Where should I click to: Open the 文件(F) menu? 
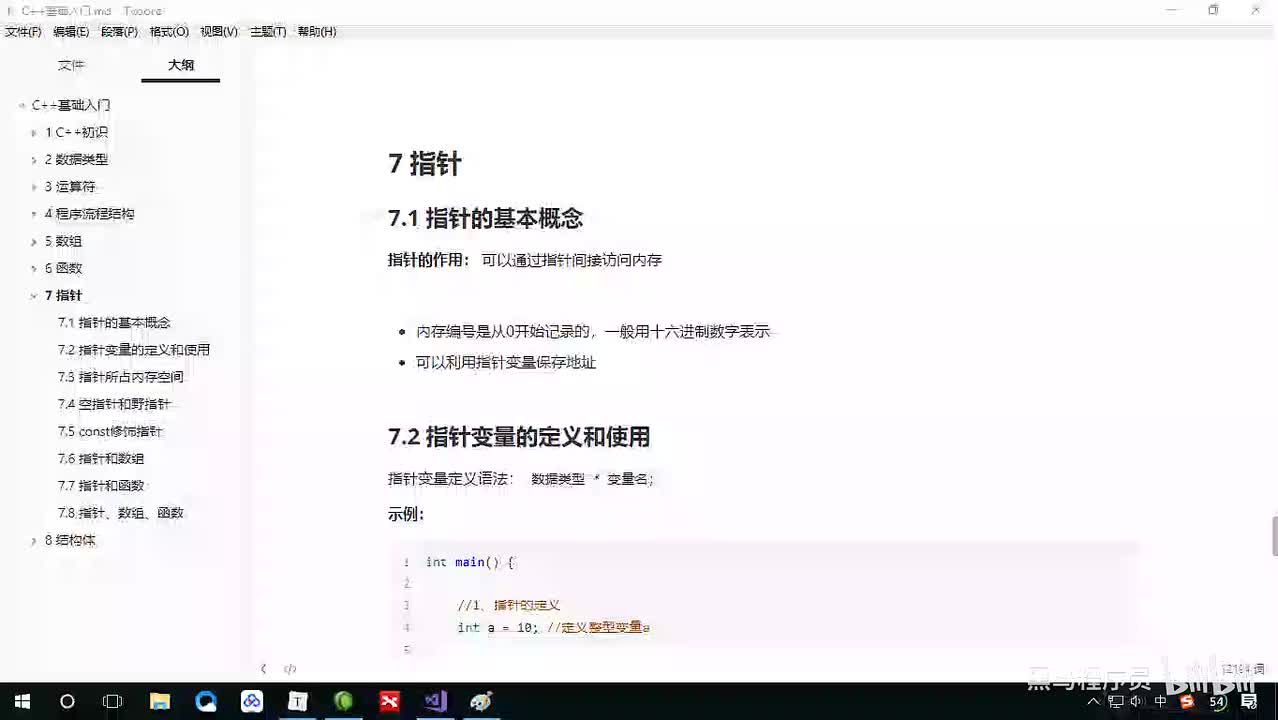click(23, 32)
